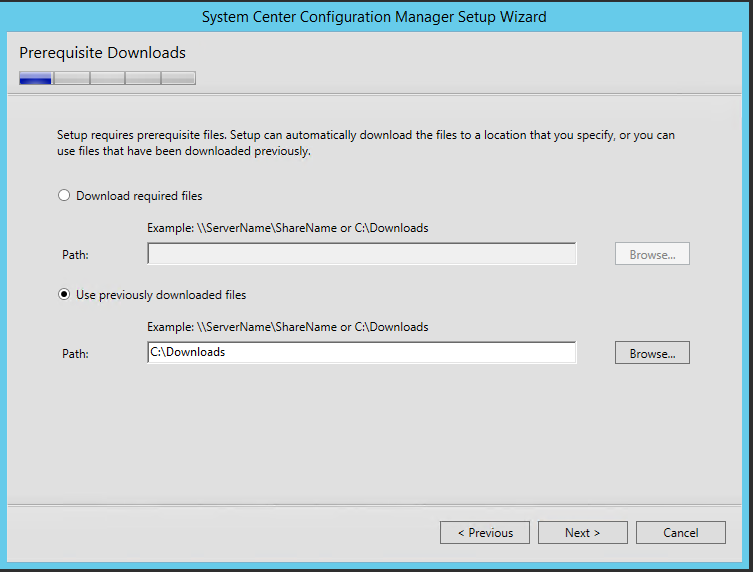Click the disabled path field under Download required files

coord(362,254)
